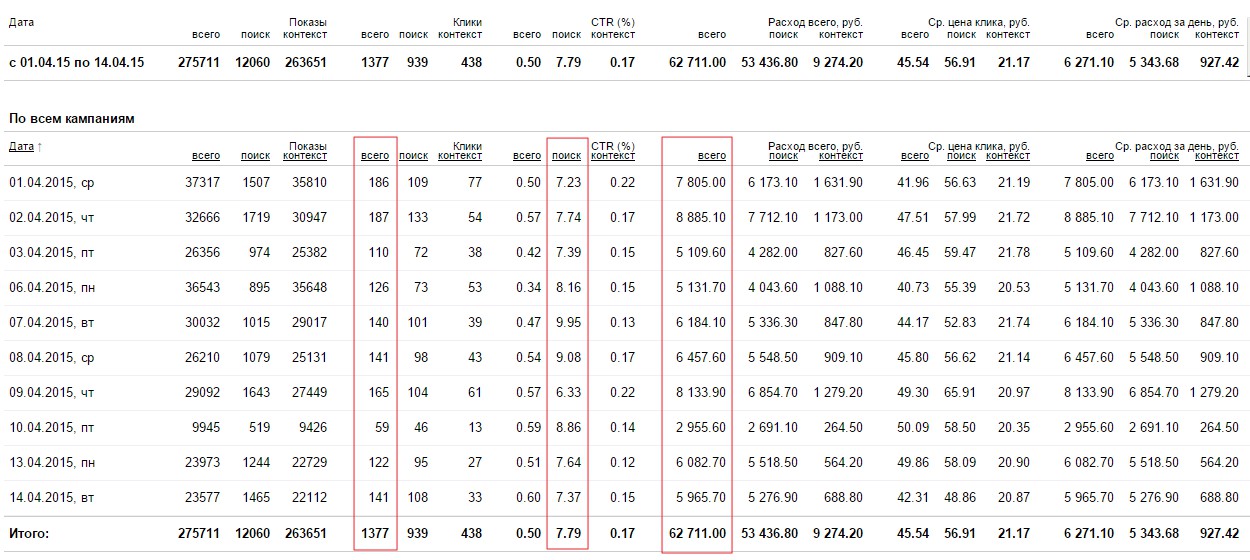Sort by Клики контекст column header
Screen dimensions: 1250x560
click(x=460, y=156)
